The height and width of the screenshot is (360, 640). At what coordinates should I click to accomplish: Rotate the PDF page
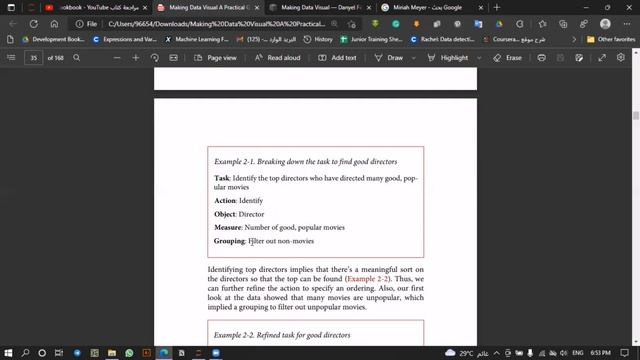click(154, 58)
